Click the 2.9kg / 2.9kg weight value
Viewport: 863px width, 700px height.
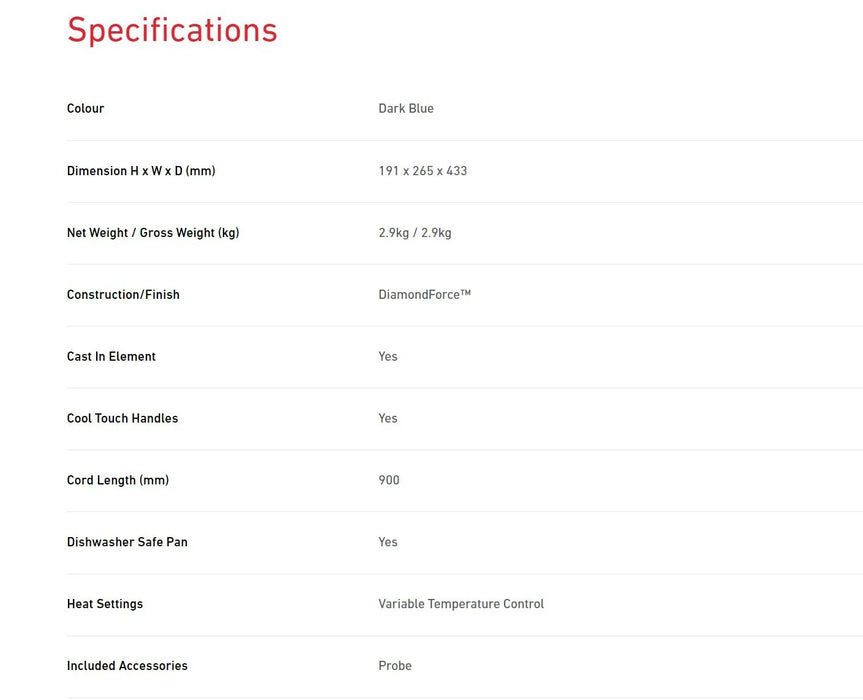415,233
